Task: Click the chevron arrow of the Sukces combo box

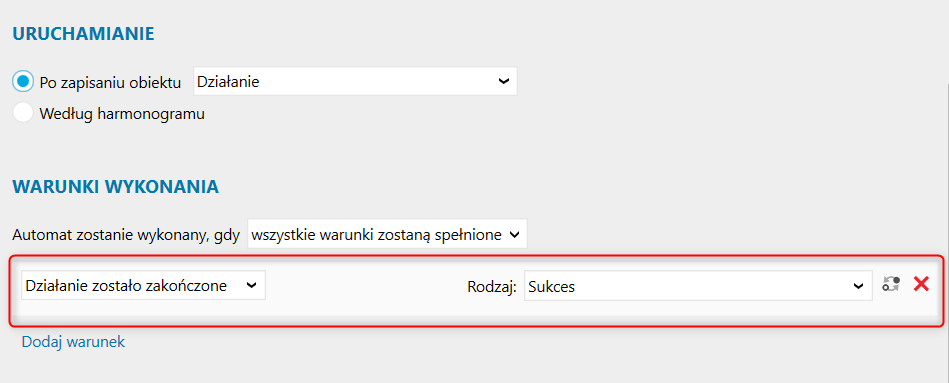Action: pyautogui.click(x=858, y=286)
